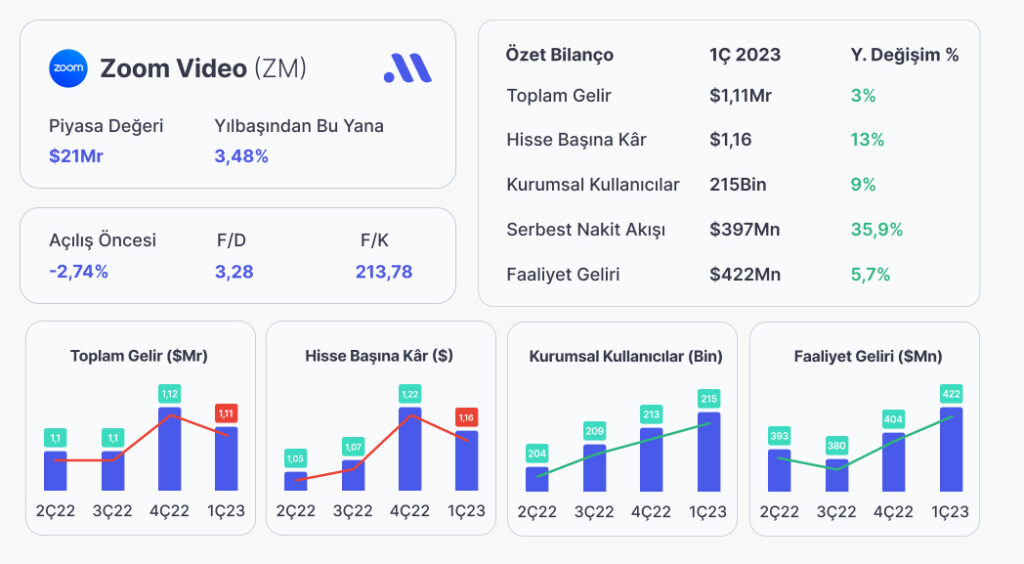Click the F/K label
Viewport: 1024px width, 564px height.
point(374,240)
